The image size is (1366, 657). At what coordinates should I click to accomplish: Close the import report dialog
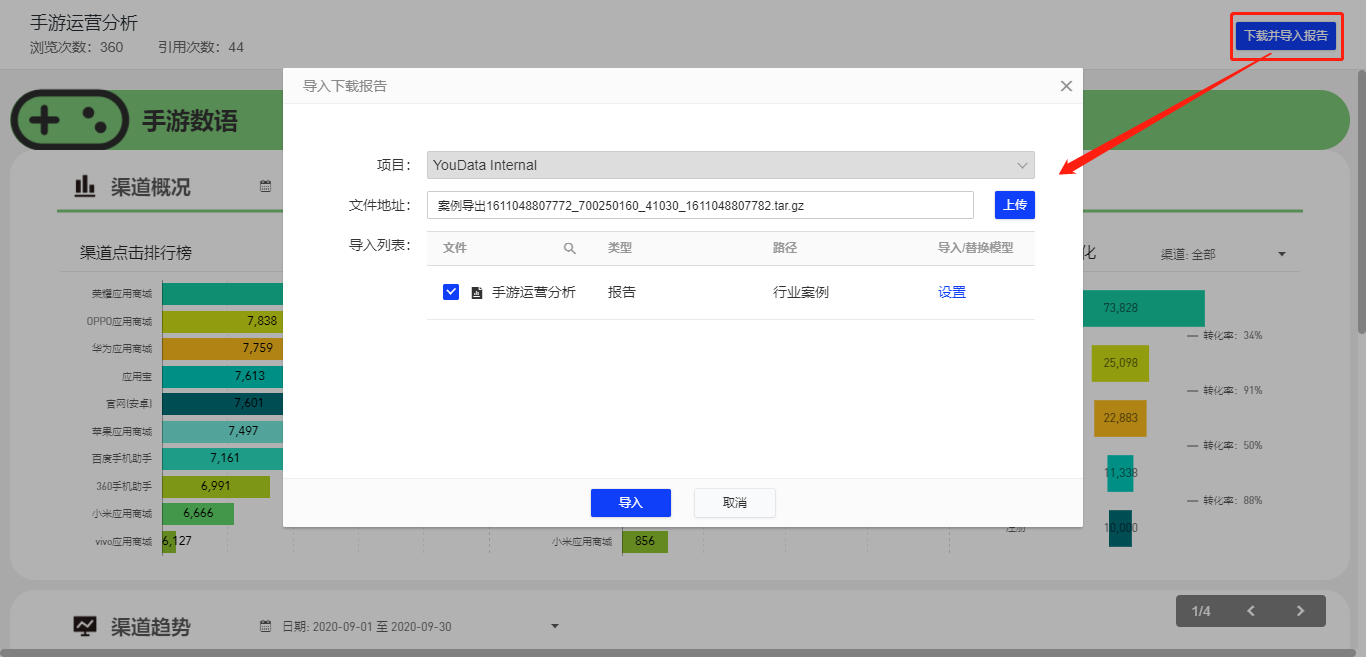pos(1066,86)
